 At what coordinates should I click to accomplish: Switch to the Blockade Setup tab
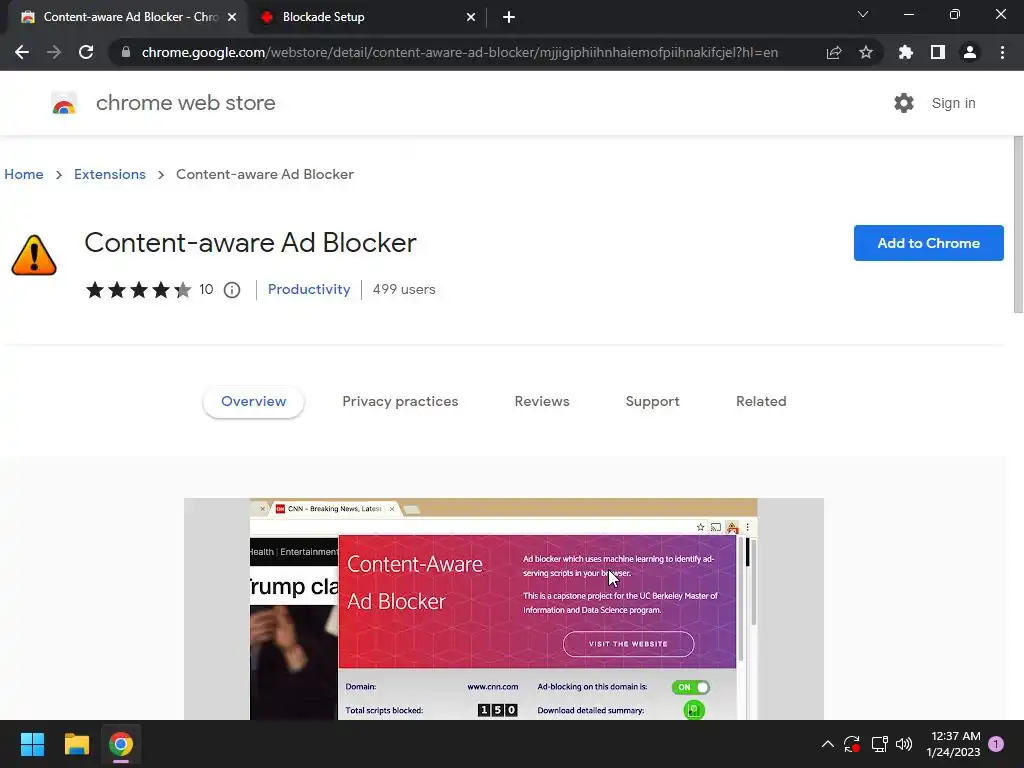click(x=366, y=17)
